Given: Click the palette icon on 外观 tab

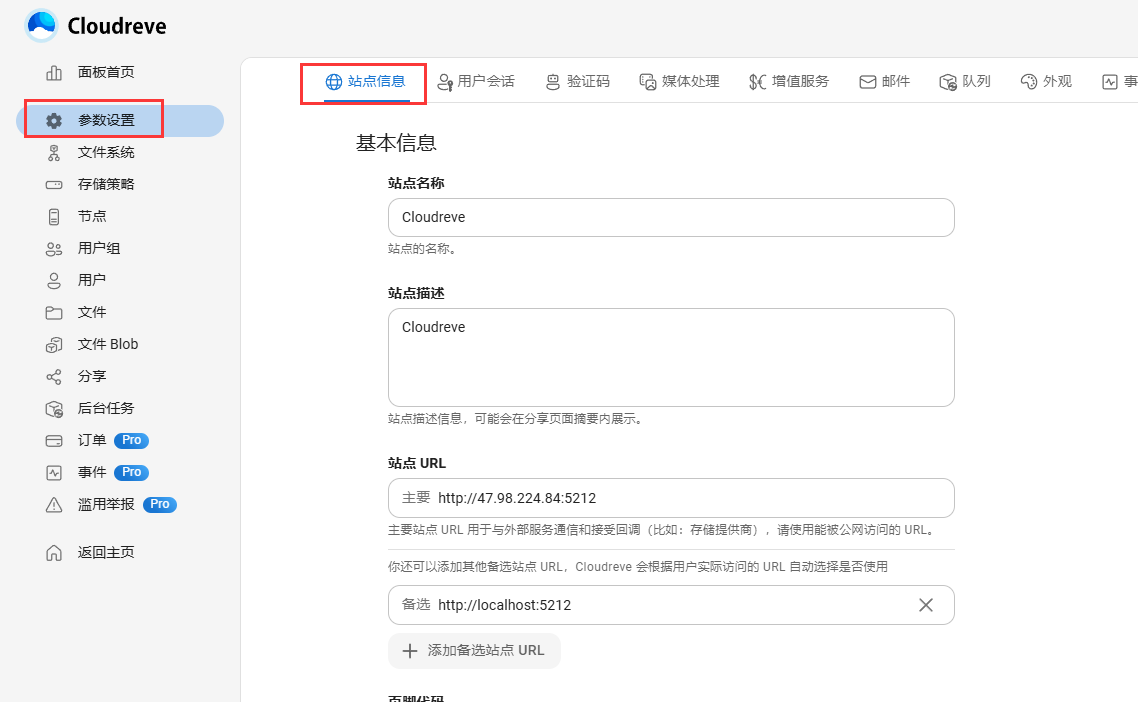Looking at the screenshot, I should (x=1028, y=81).
